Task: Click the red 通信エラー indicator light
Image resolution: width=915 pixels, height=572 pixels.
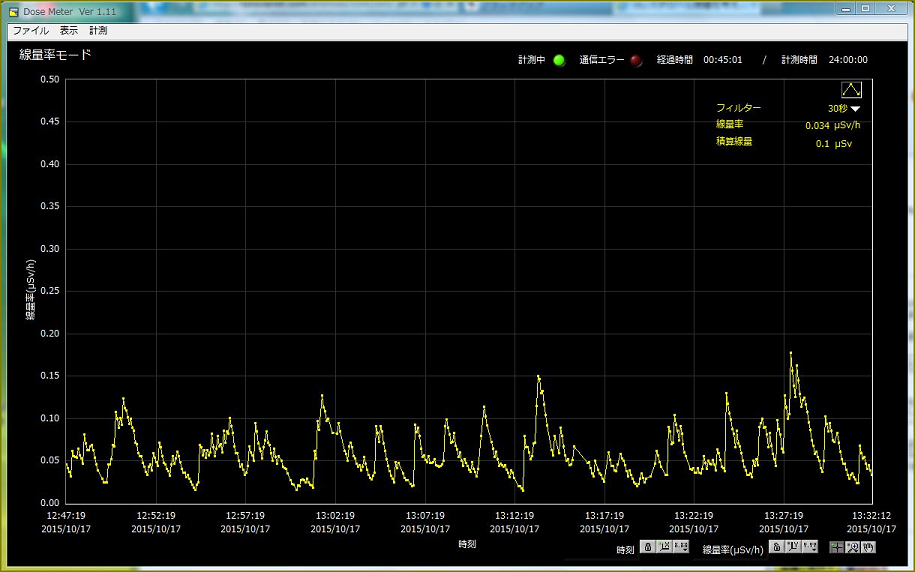Action: pyautogui.click(x=636, y=60)
